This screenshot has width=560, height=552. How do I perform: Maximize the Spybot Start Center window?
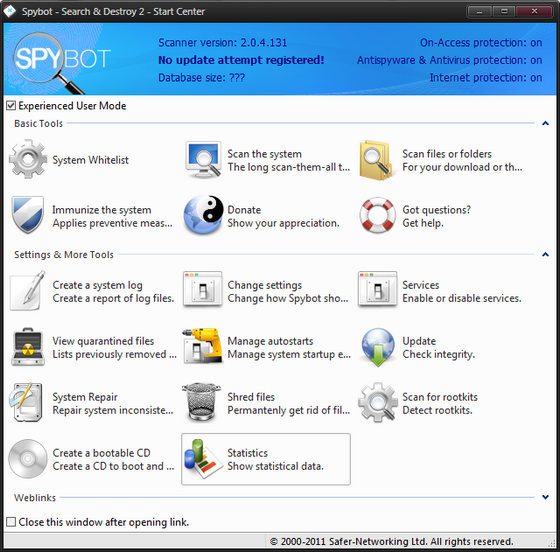[x=504, y=11]
